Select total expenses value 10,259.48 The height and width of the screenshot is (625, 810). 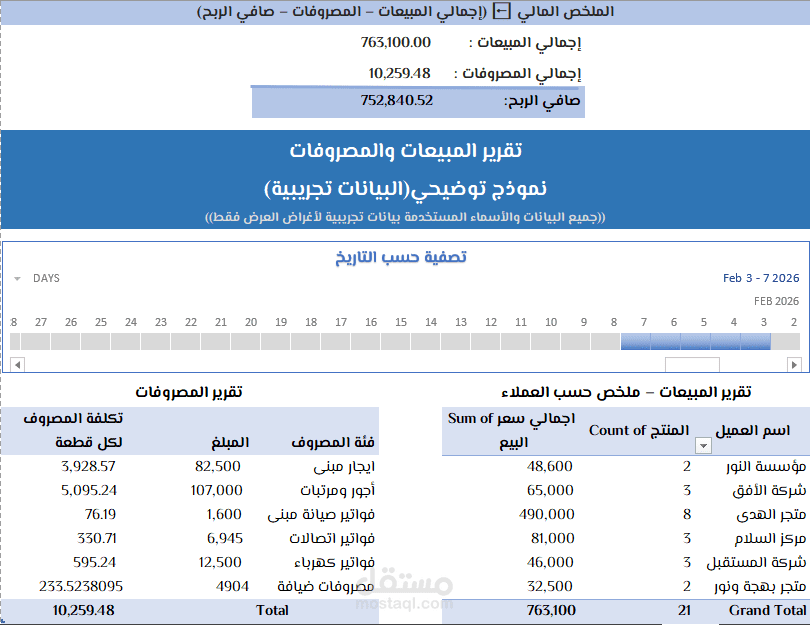[399, 73]
